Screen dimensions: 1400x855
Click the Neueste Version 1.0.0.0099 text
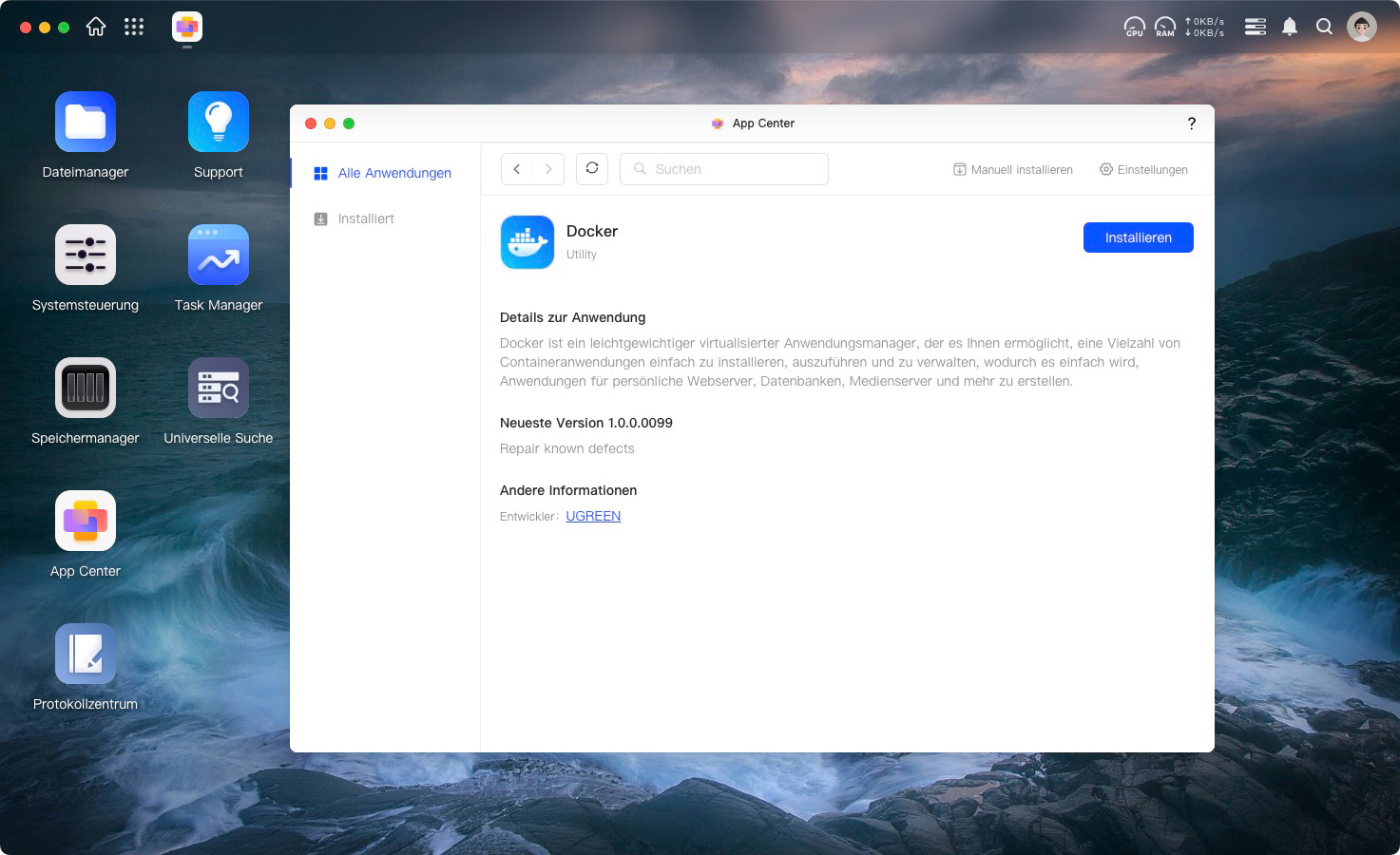point(586,423)
